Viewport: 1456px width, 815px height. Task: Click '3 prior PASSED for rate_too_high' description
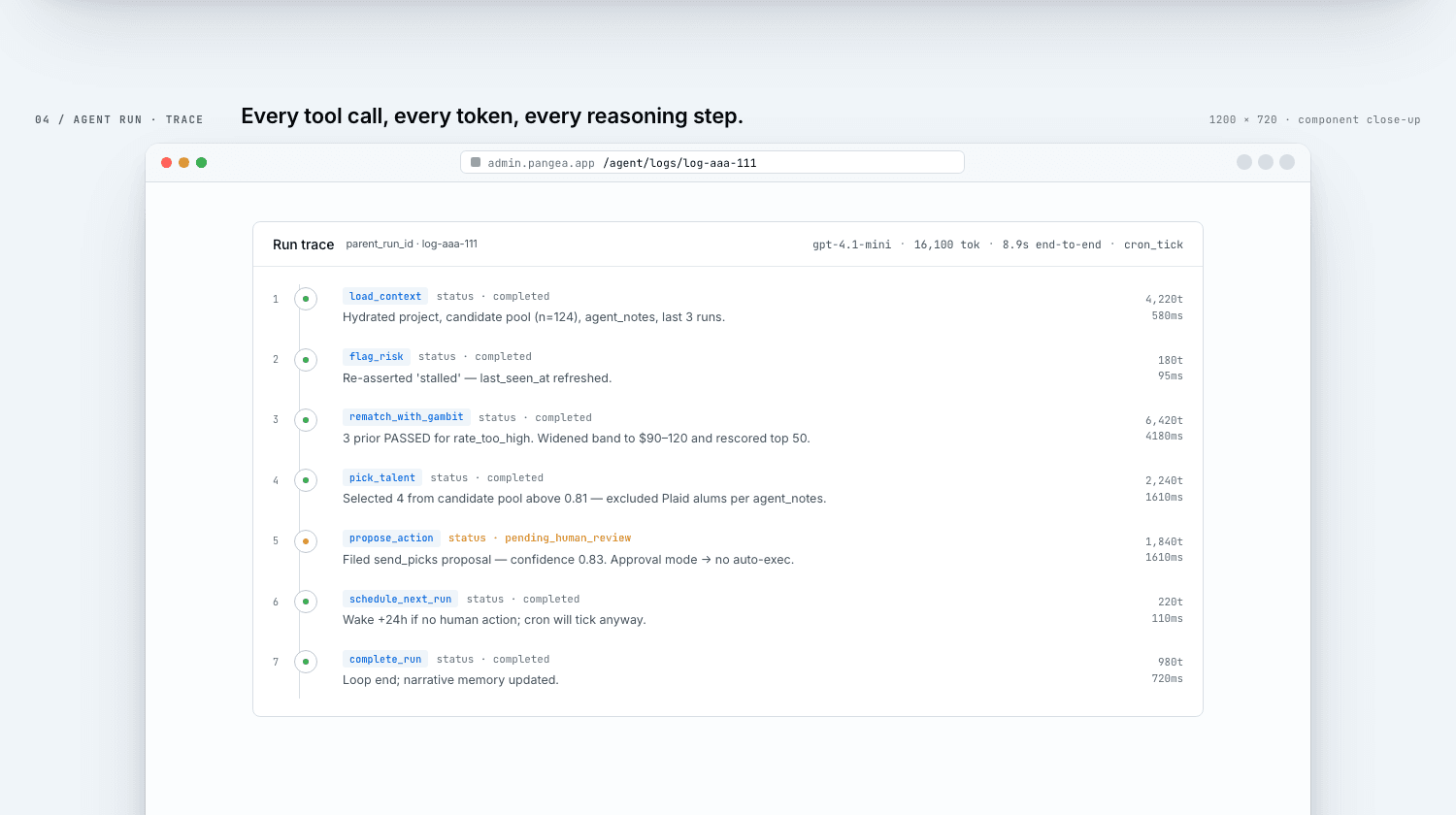(x=577, y=439)
